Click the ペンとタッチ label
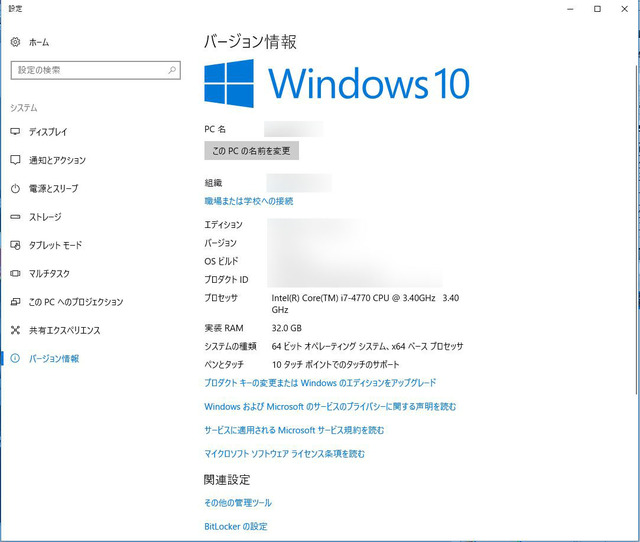The width and height of the screenshot is (640, 542). click(x=224, y=364)
